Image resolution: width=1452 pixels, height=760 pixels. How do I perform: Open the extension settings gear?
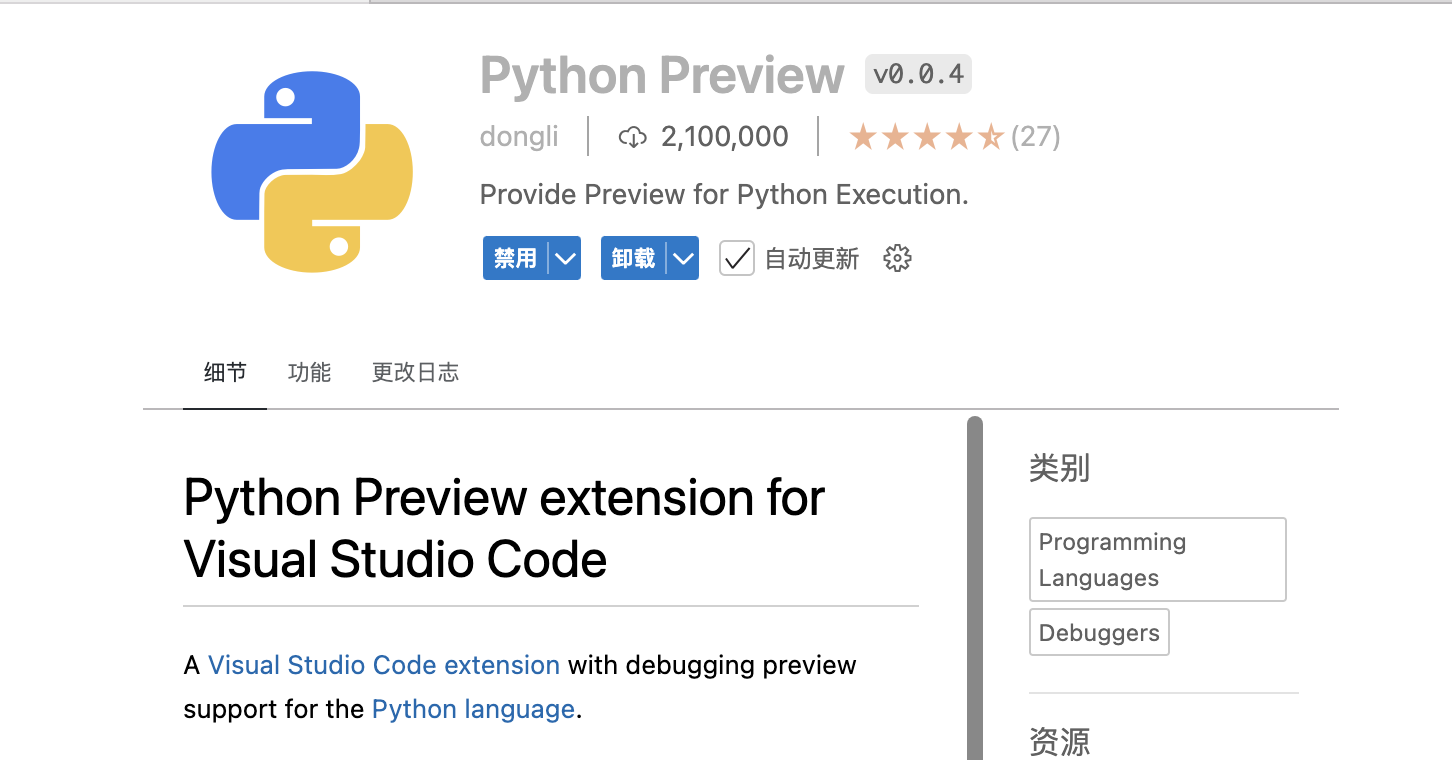898,259
